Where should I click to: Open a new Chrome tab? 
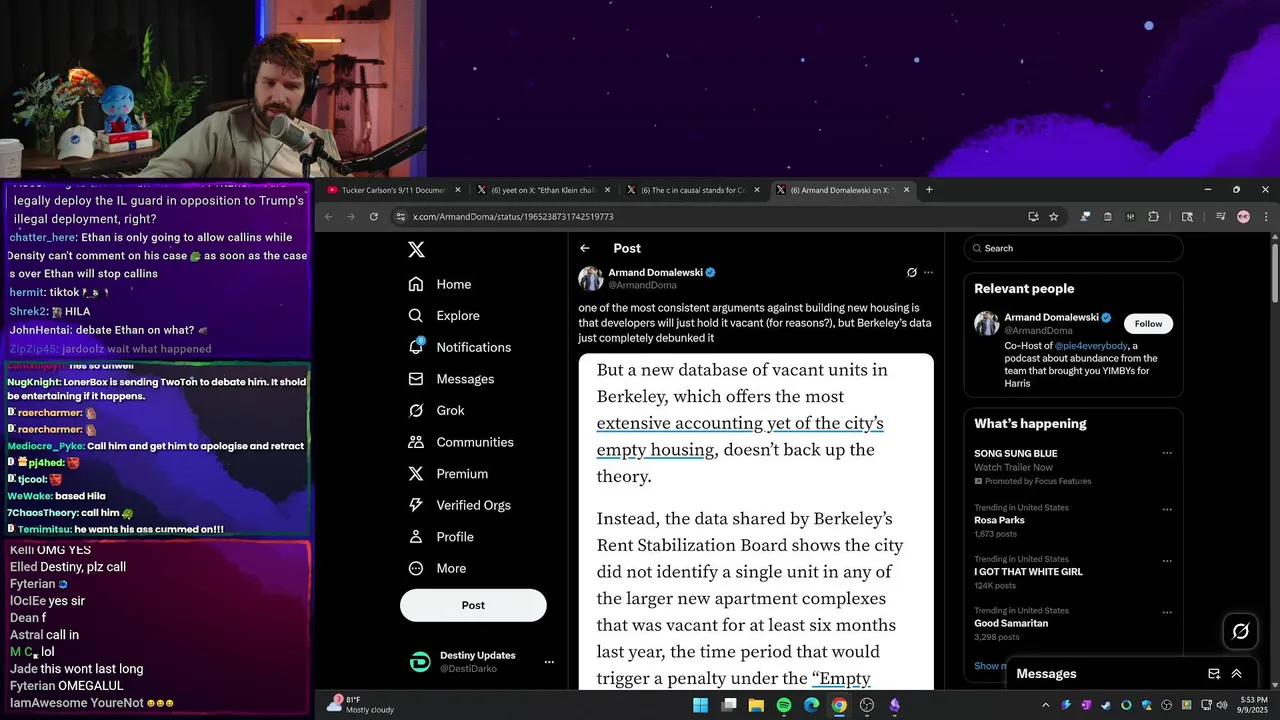pos(929,190)
